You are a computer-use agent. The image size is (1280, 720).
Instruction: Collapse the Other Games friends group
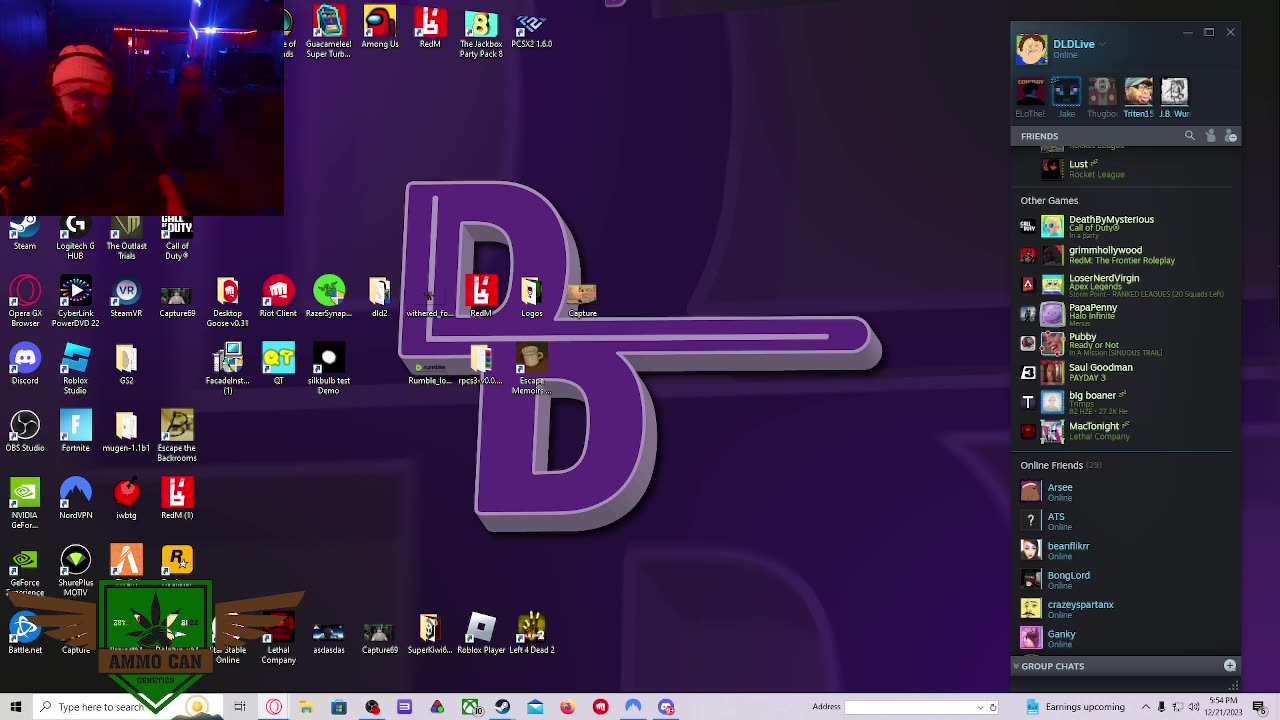click(1049, 200)
